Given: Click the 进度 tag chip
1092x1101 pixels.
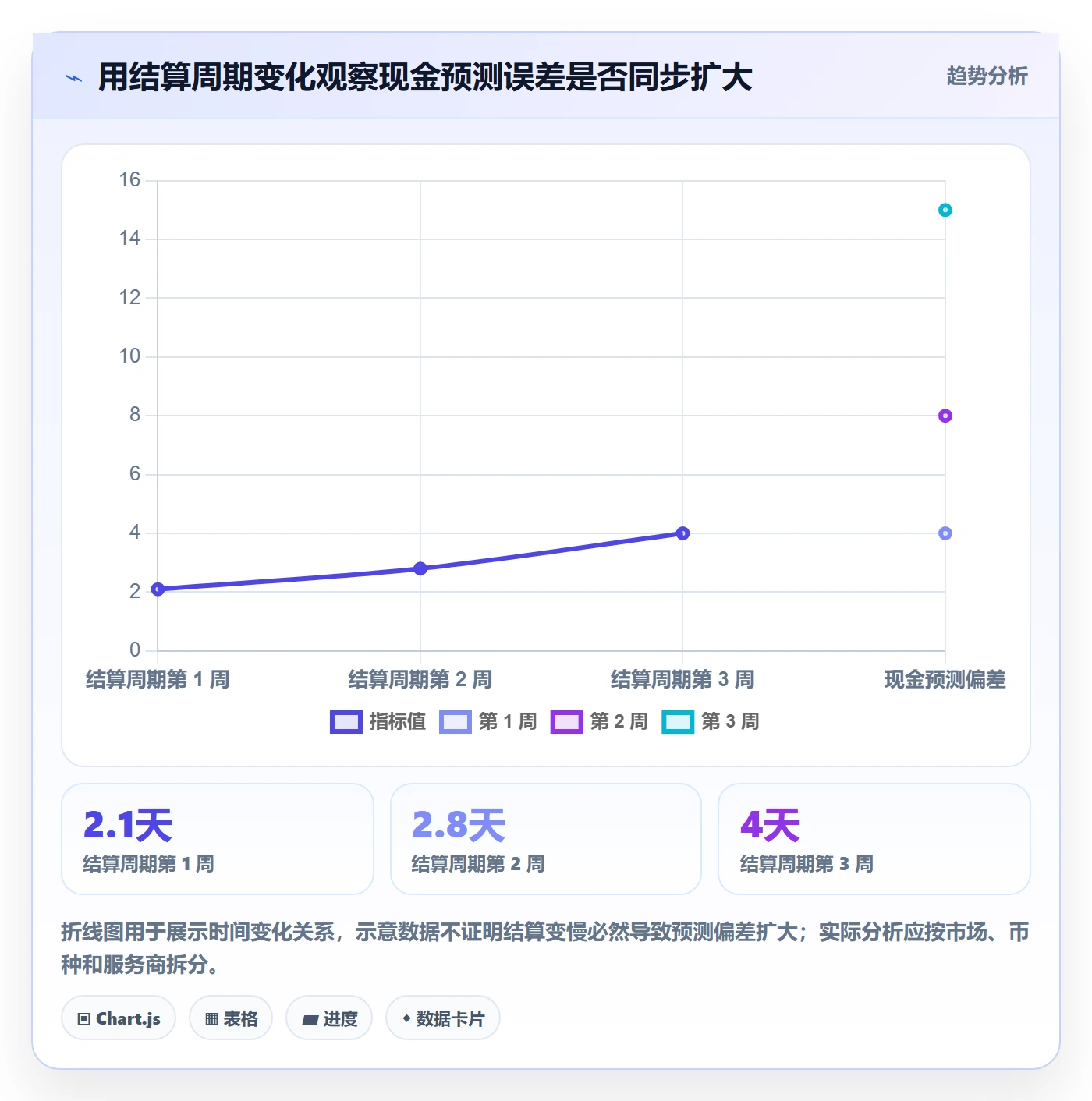Looking at the screenshot, I should (329, 1018).
